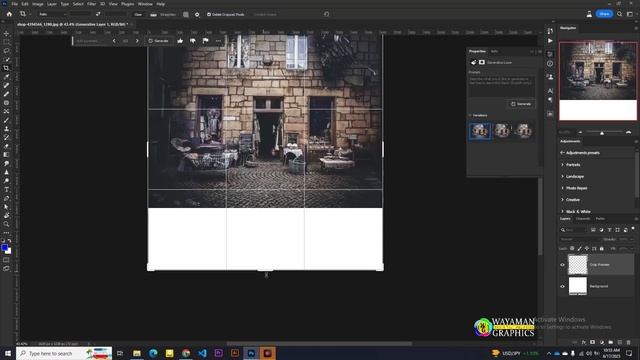Select the first variation thumbnail

pos(480,131)
